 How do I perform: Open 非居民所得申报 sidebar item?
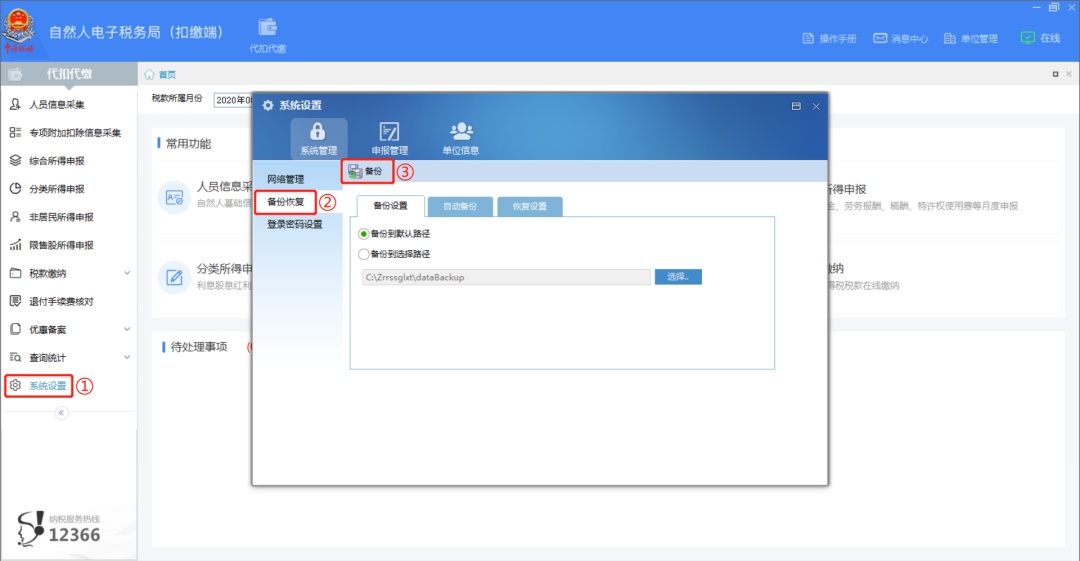pos(61,217)
